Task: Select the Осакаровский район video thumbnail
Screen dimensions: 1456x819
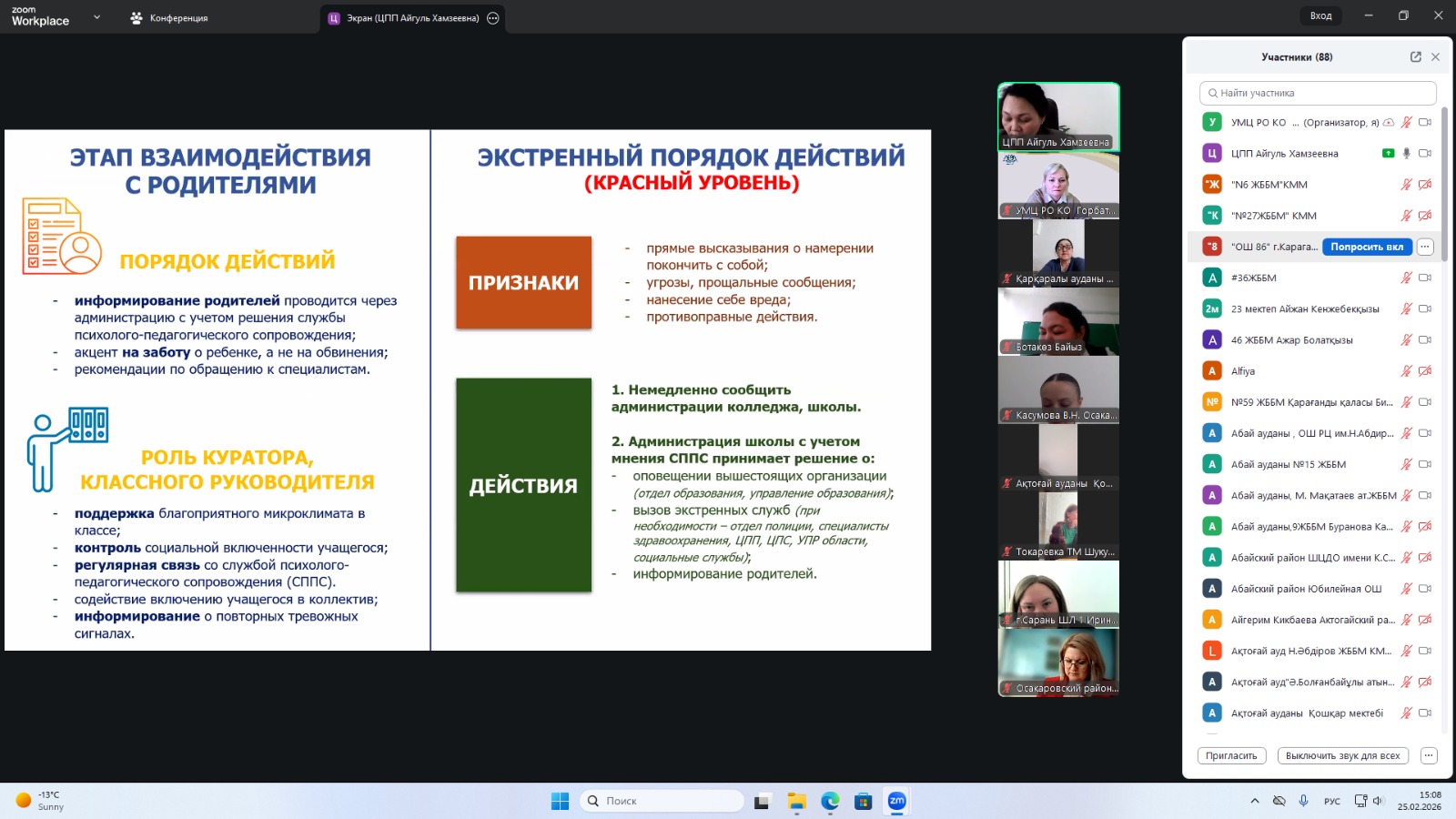Action: (1058, 662)
